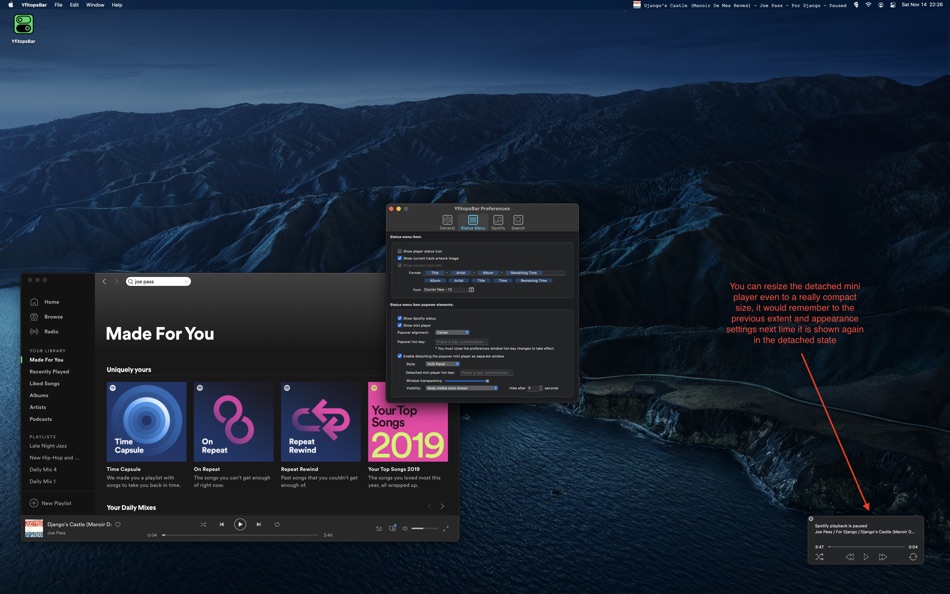Click the Remaining Time token in the Format field

coord(524,273)
